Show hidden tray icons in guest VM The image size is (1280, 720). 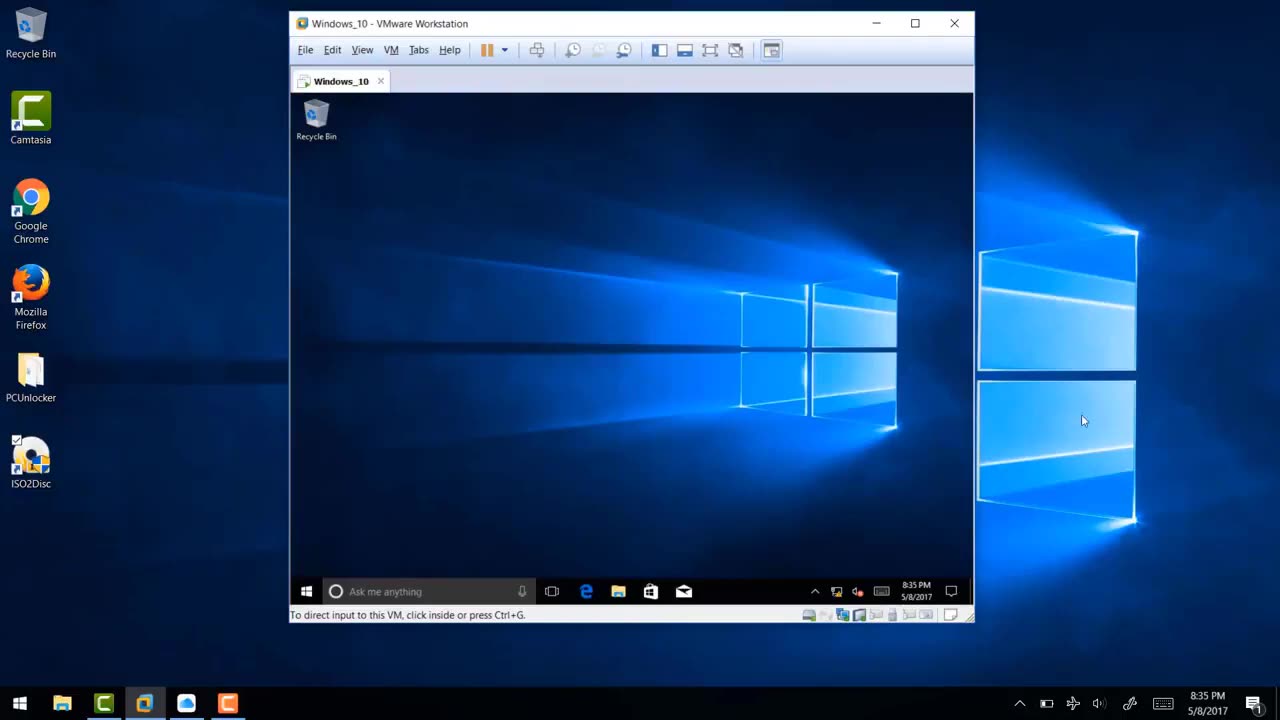(x=815, y=591)
